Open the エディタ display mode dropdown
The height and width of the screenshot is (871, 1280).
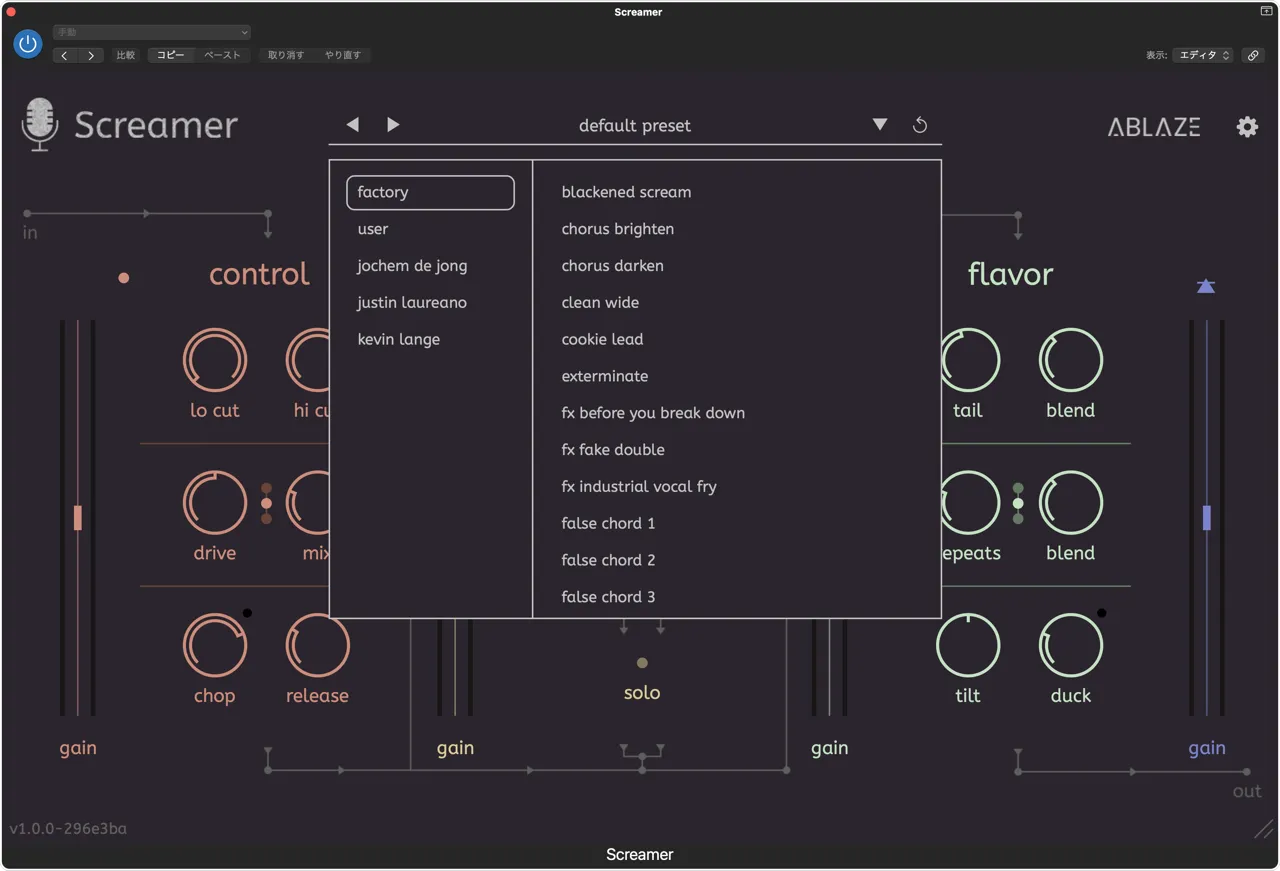click(1204, 56)
